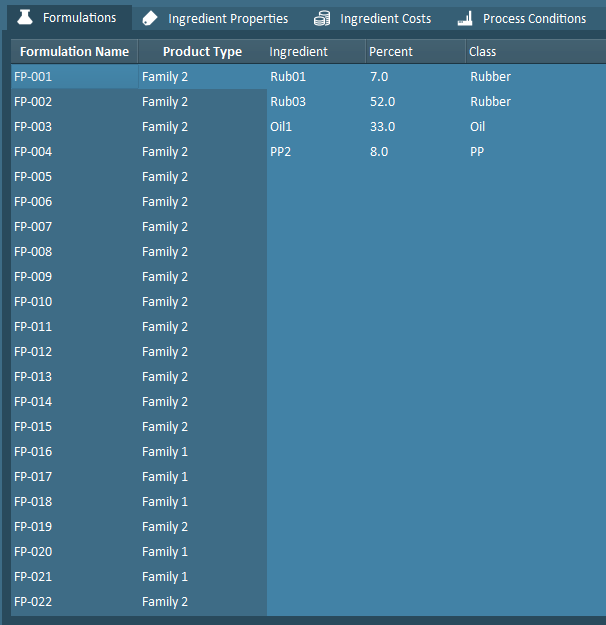This screenshot has height=625, width=606.
Task: Click the 7.0 percent cell for Rub01
Action: (379, 77)
